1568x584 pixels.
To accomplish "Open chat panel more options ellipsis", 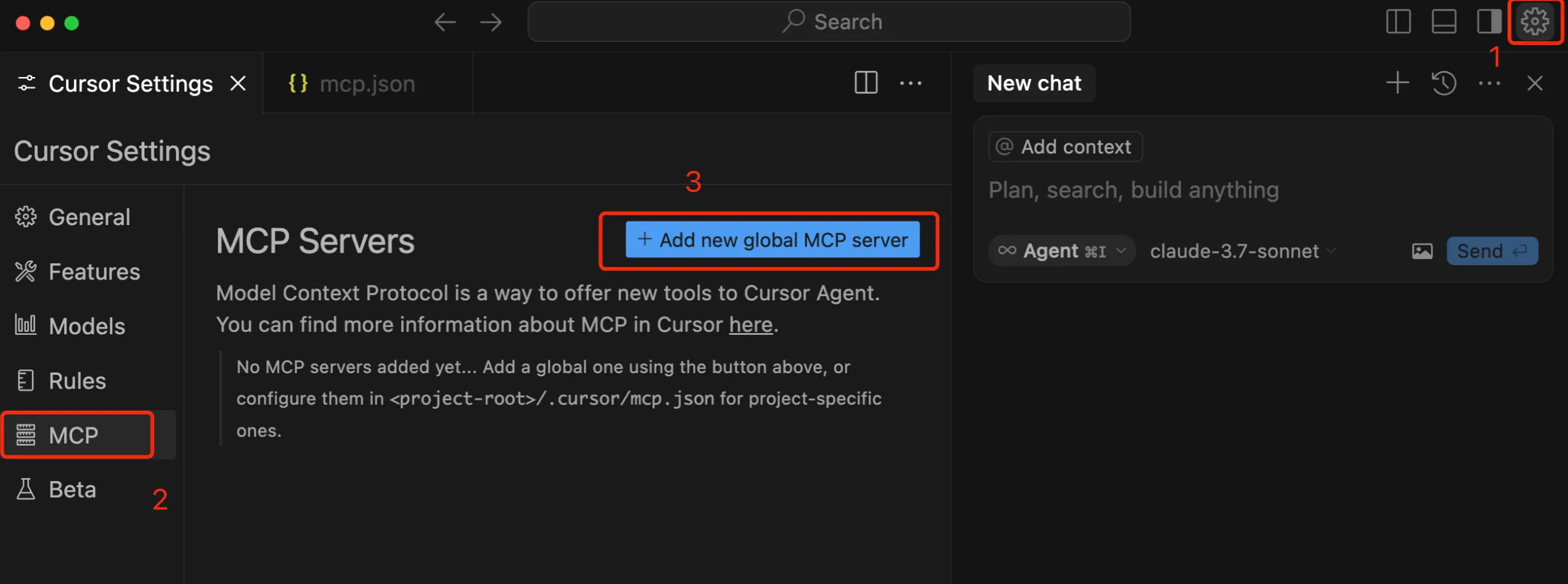I will [1489, 83].
